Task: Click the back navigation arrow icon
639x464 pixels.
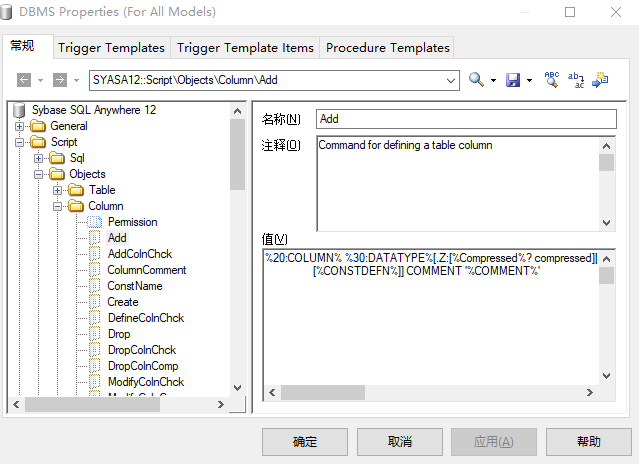Action: pyautogui.click(x=24, y=80)
